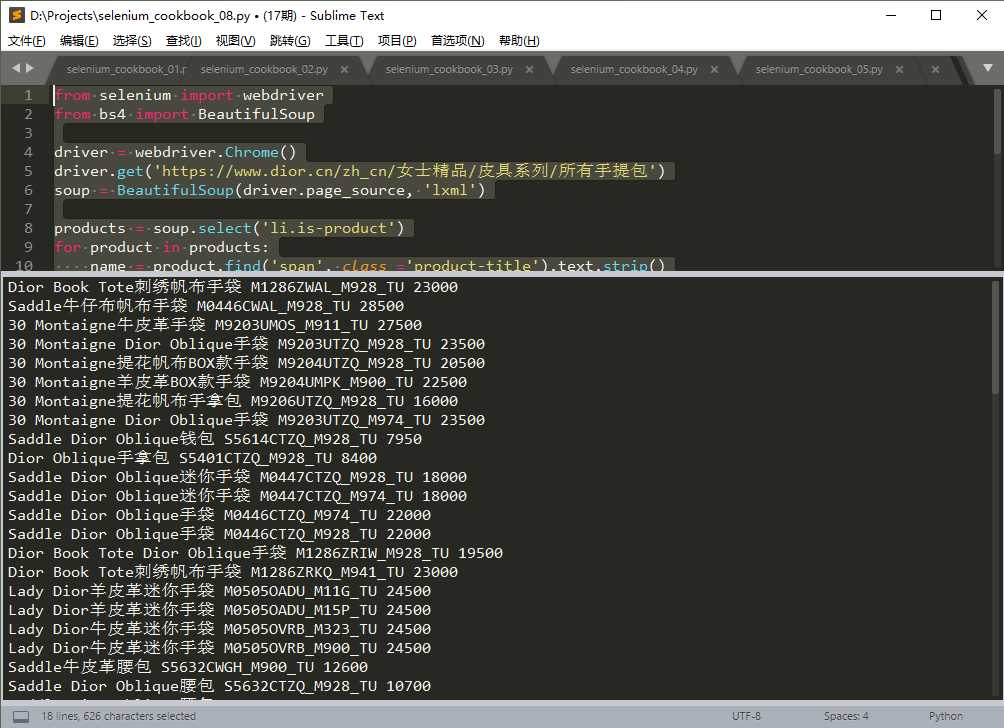Click 'for product in products:' line
The height and width of the screenshot is (728, 1004).
(x=161, y=247)
